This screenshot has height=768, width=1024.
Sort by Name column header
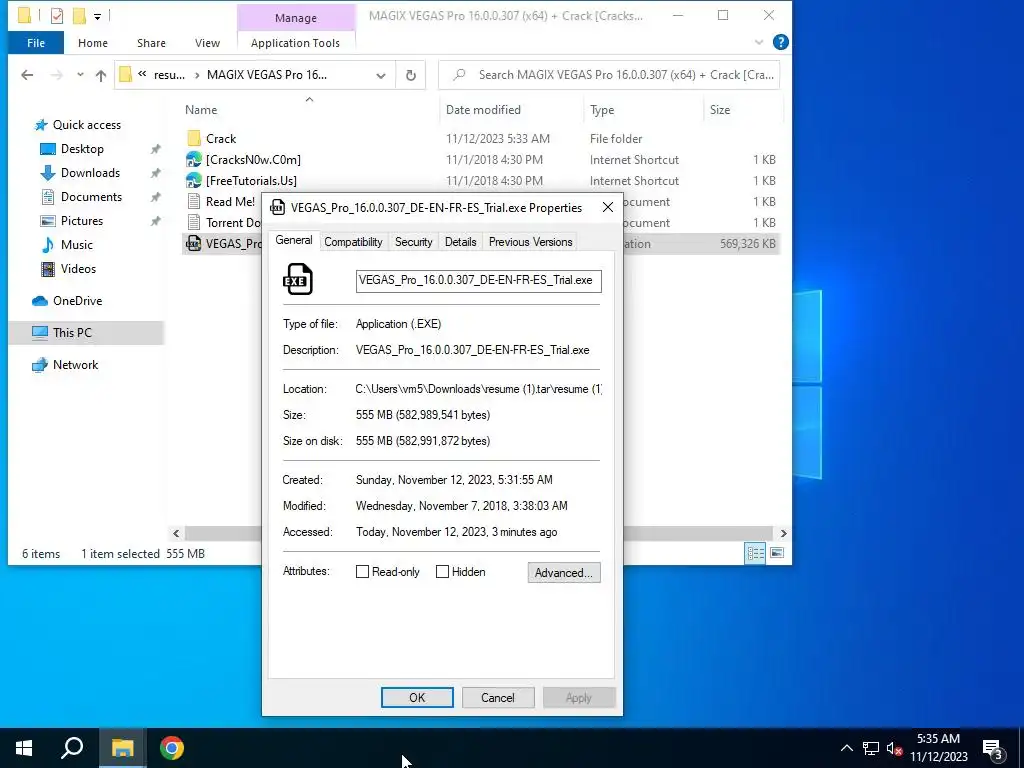click(x=201, y=110)
